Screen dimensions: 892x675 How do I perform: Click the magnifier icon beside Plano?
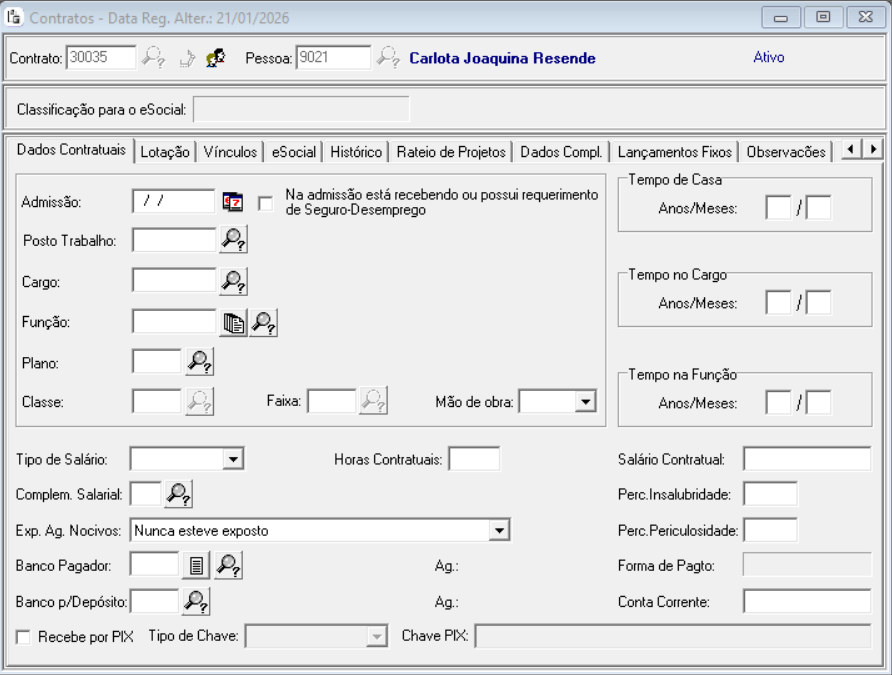point(200,362)
